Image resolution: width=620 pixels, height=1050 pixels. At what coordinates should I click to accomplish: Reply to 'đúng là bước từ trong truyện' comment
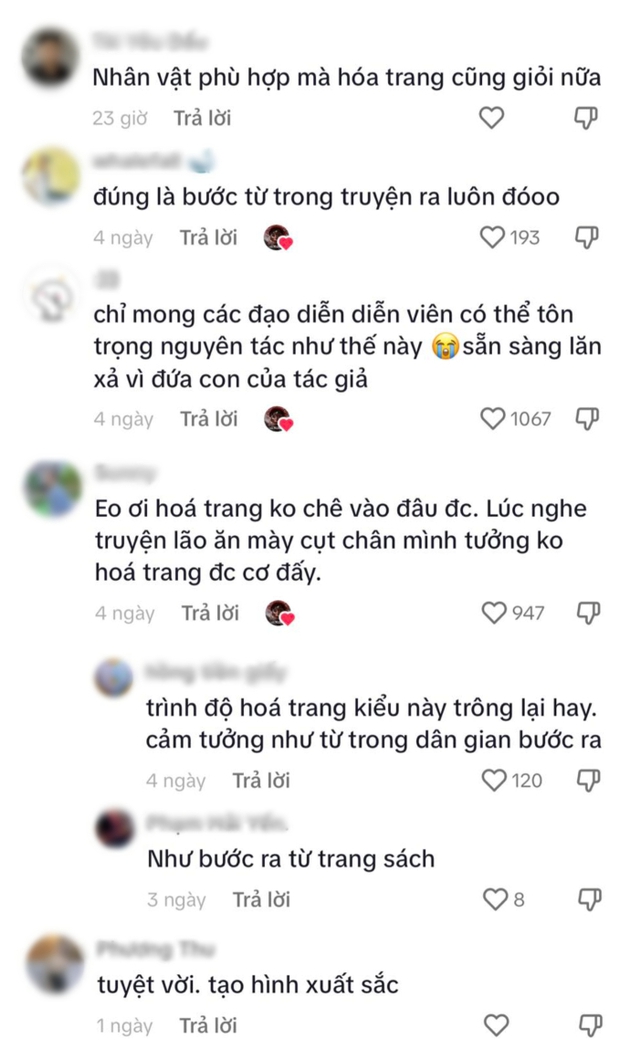click(x=208, y=238)
